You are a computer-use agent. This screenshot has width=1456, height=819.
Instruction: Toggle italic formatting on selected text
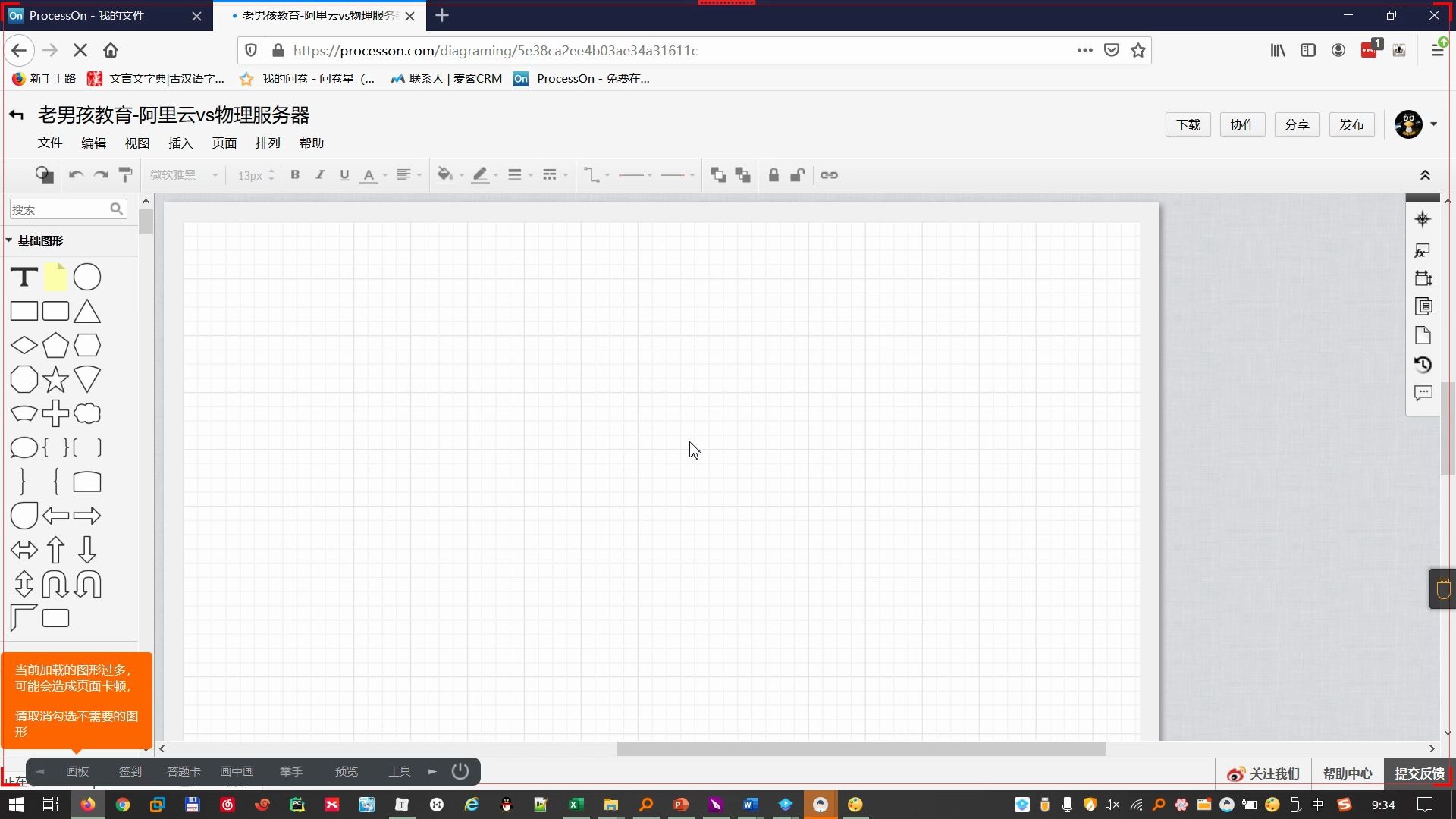pyautogui.click(x=320, y=175)
